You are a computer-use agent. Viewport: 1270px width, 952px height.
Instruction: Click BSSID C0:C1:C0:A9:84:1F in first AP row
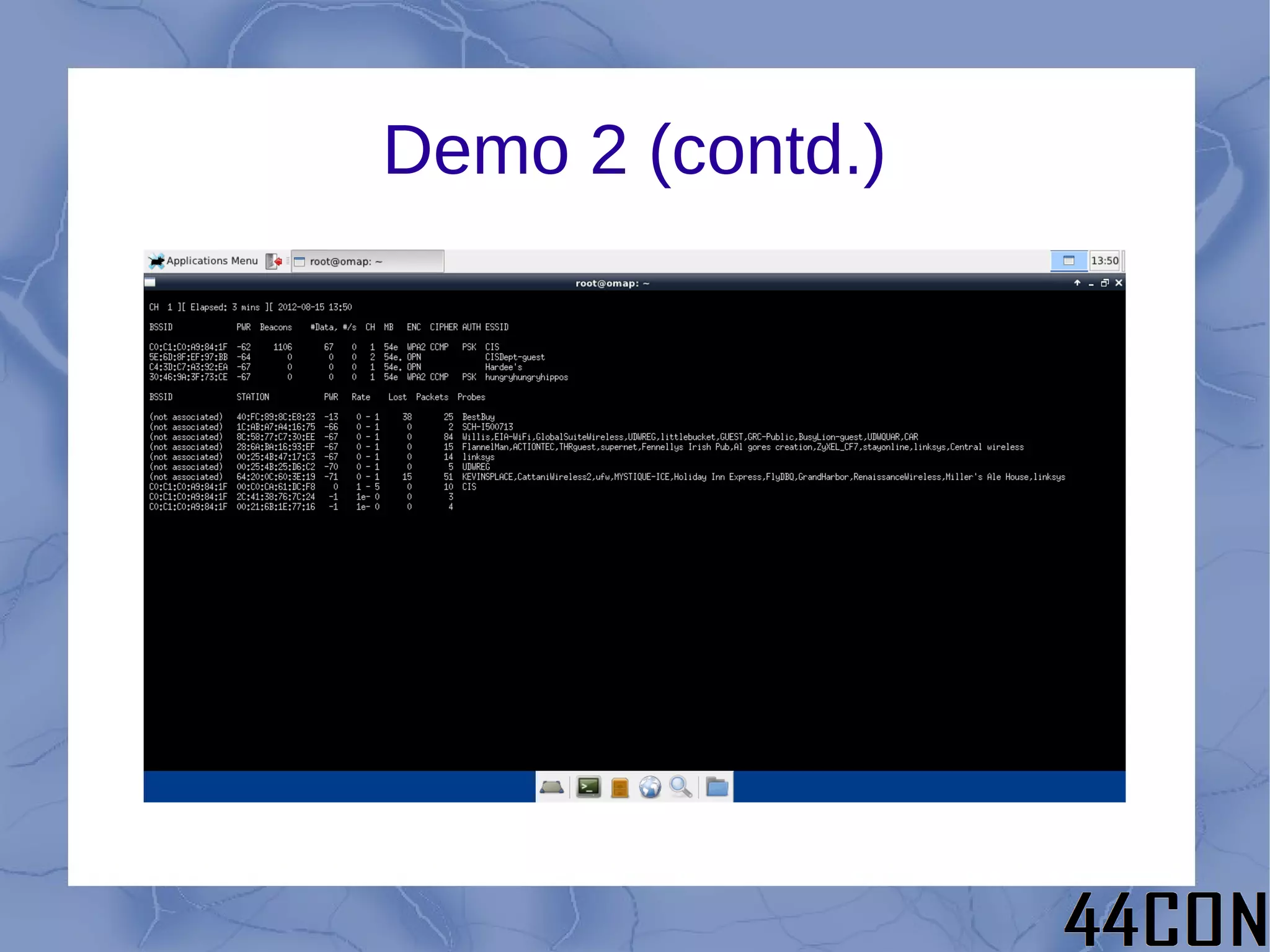(188, 347)
